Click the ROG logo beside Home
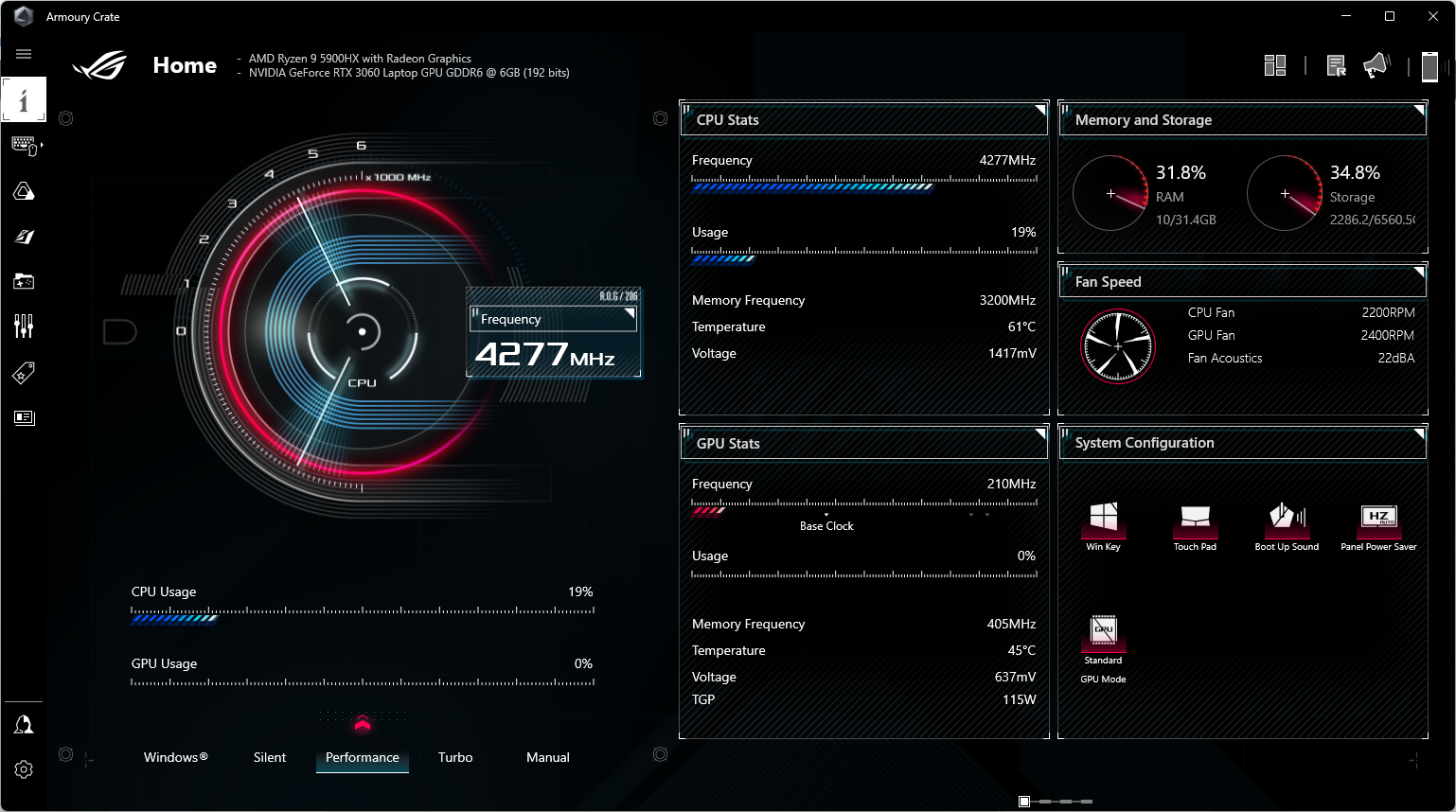This screenshot has height=812, width=1456. [99, 65]
